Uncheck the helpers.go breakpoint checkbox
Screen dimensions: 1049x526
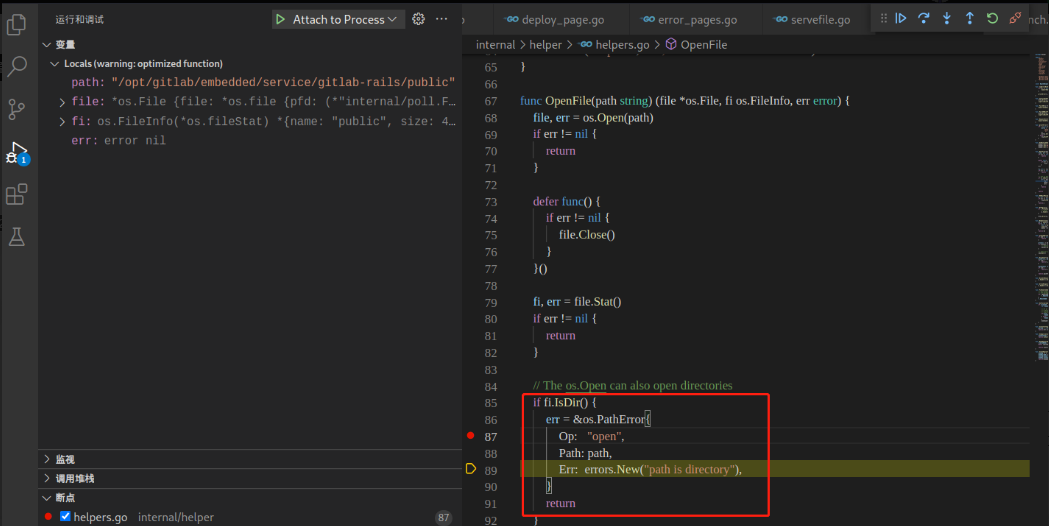[x=65, y=516]
